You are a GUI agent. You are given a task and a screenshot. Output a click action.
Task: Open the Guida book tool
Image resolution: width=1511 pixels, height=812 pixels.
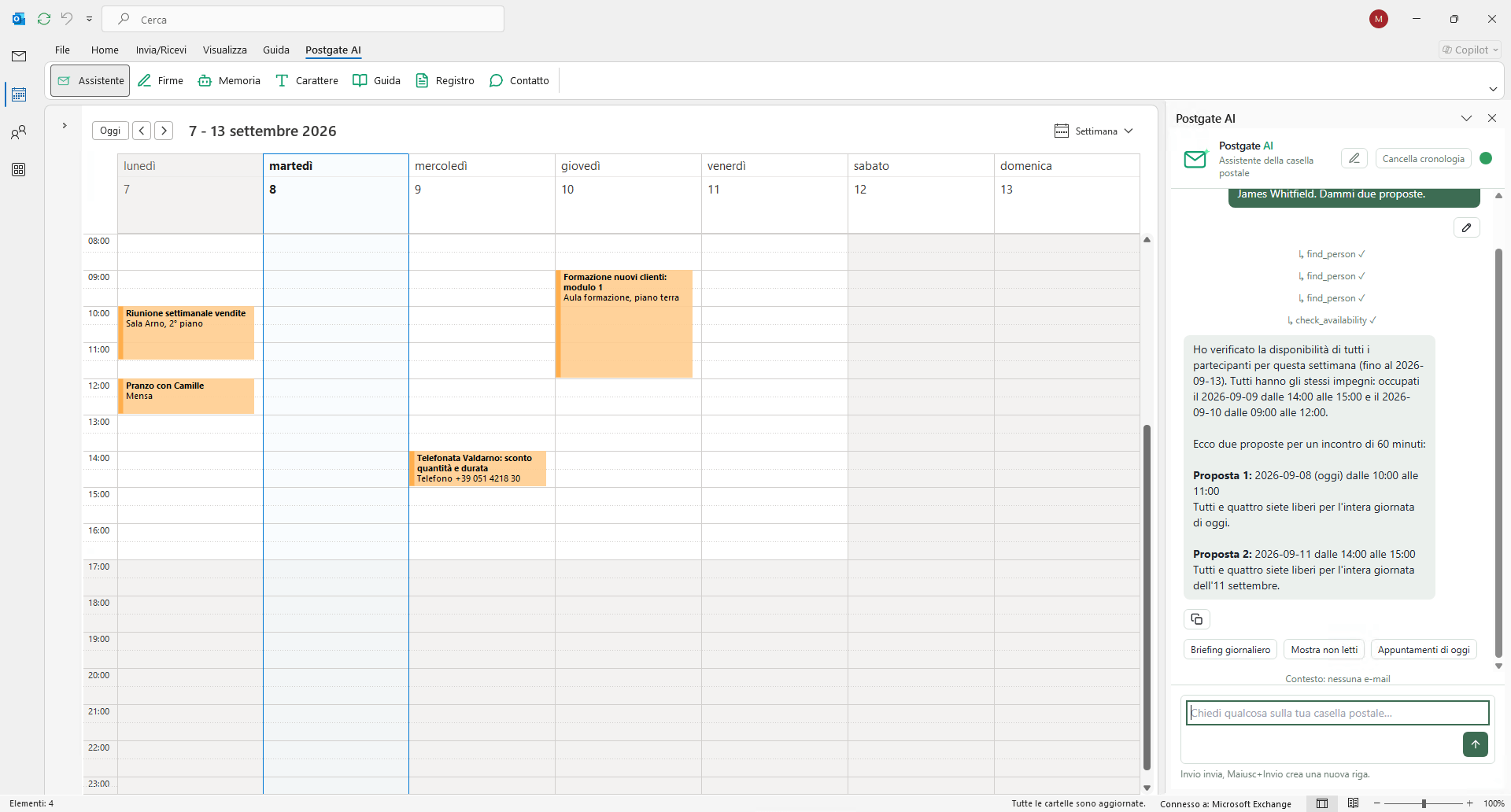[376, 80]
